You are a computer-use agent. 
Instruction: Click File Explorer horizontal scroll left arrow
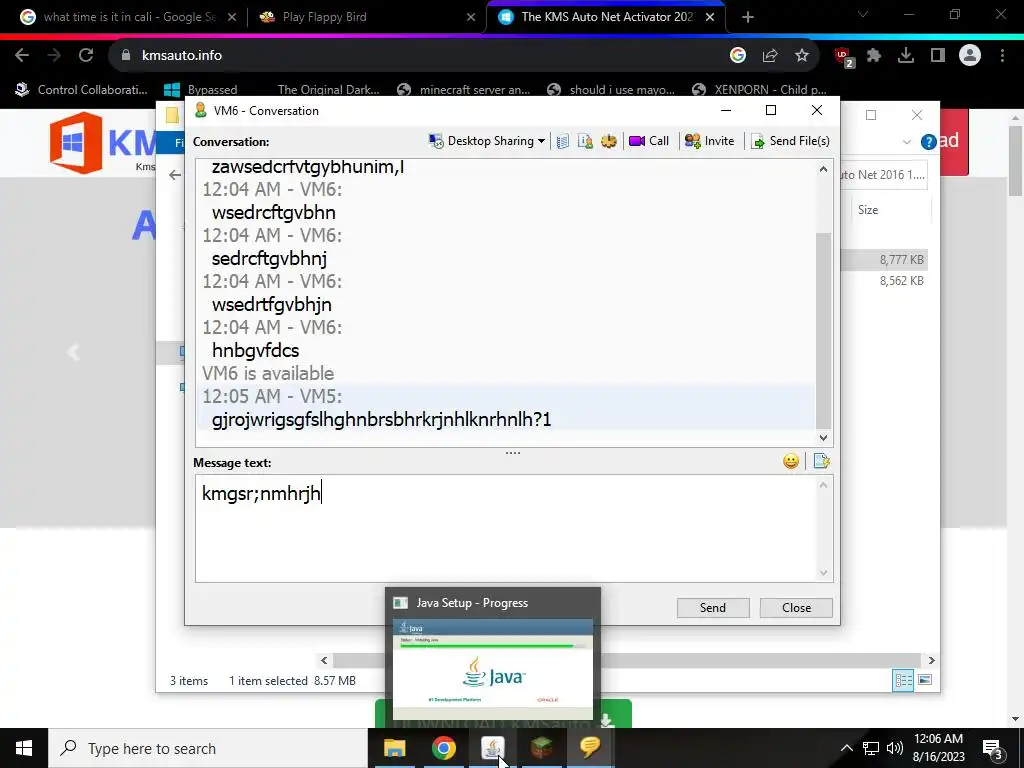point(325,661)
